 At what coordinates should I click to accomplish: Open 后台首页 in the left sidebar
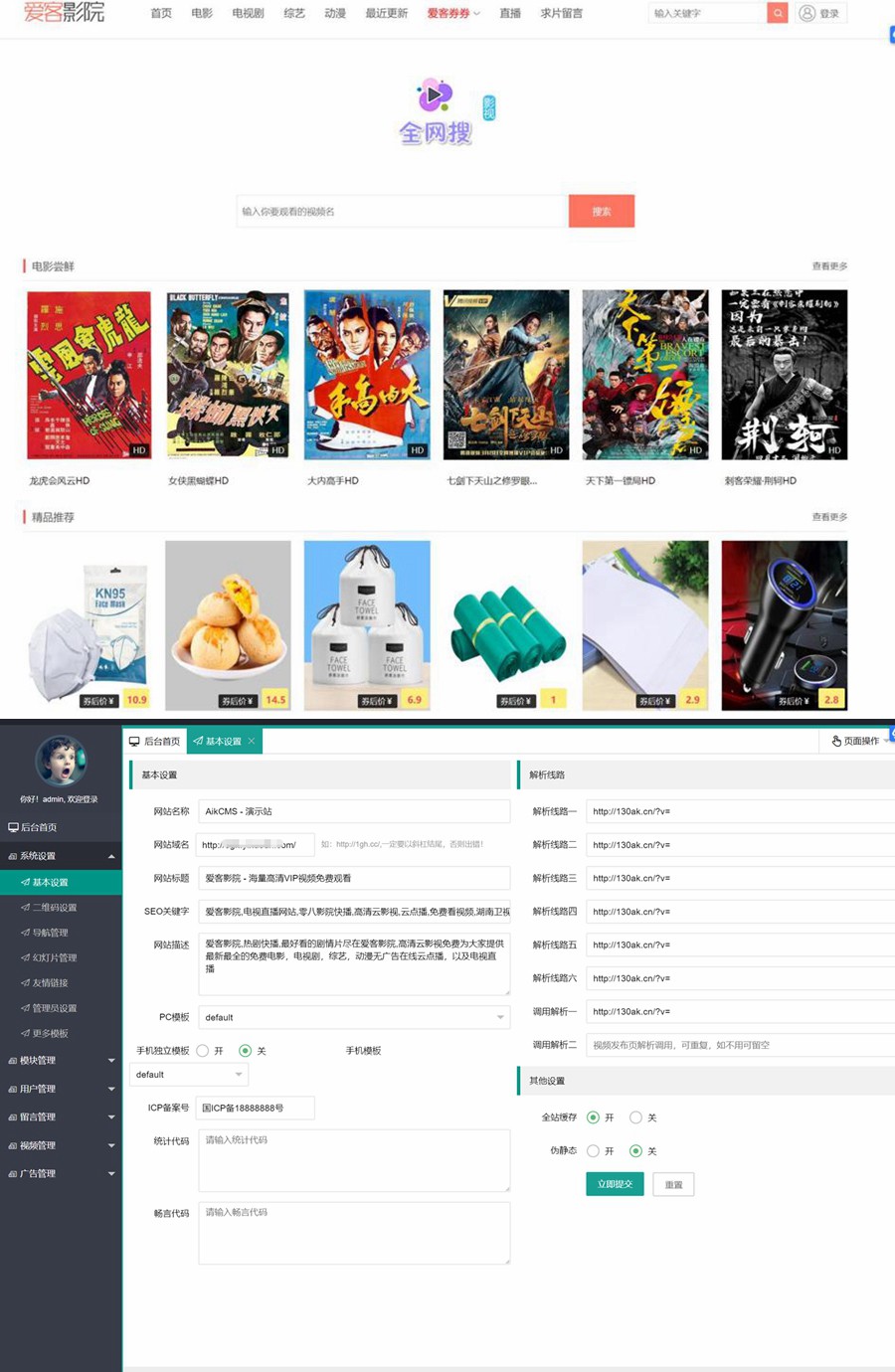[39, 827]
